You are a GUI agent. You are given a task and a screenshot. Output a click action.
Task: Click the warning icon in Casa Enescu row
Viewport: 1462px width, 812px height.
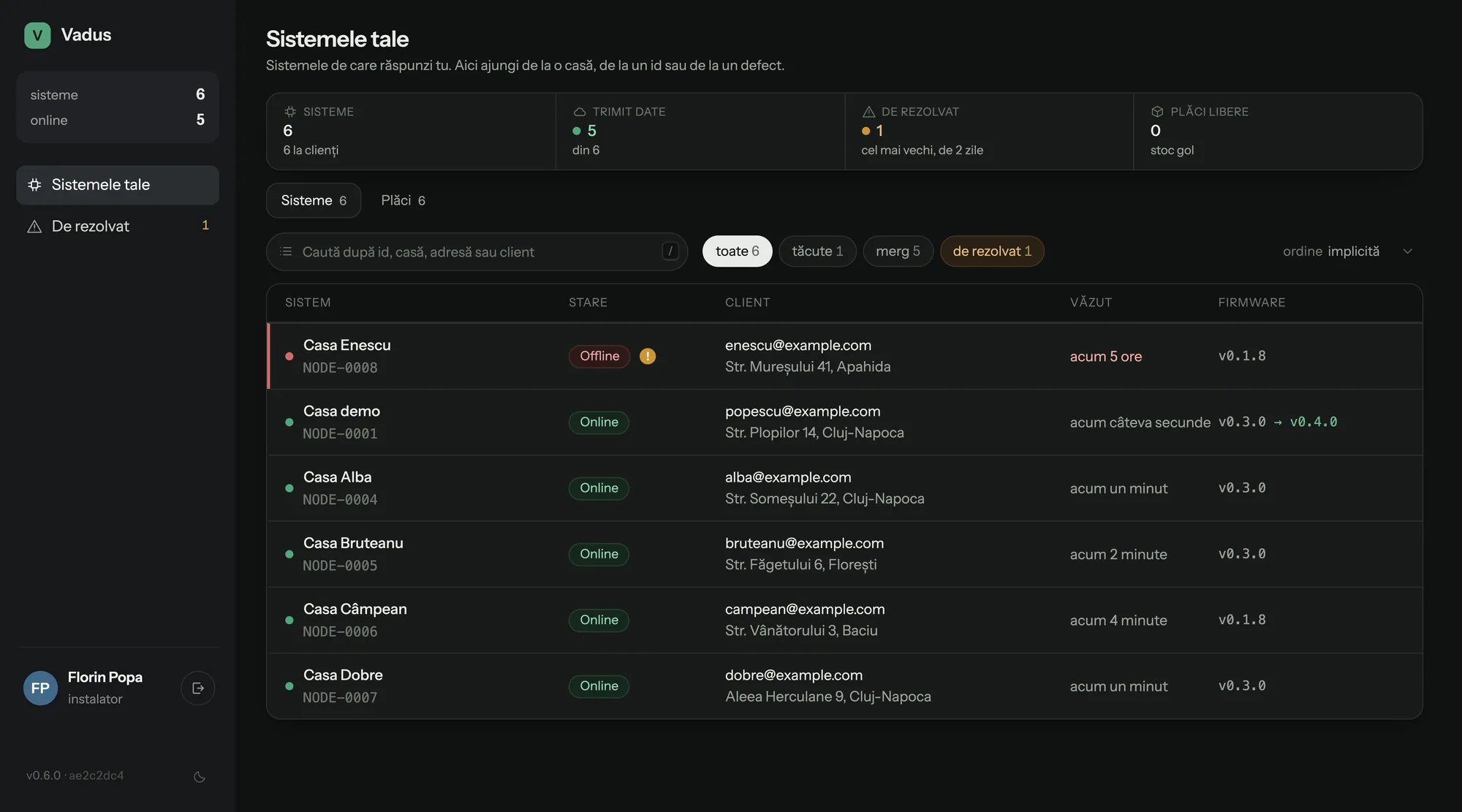pos(648,356)
